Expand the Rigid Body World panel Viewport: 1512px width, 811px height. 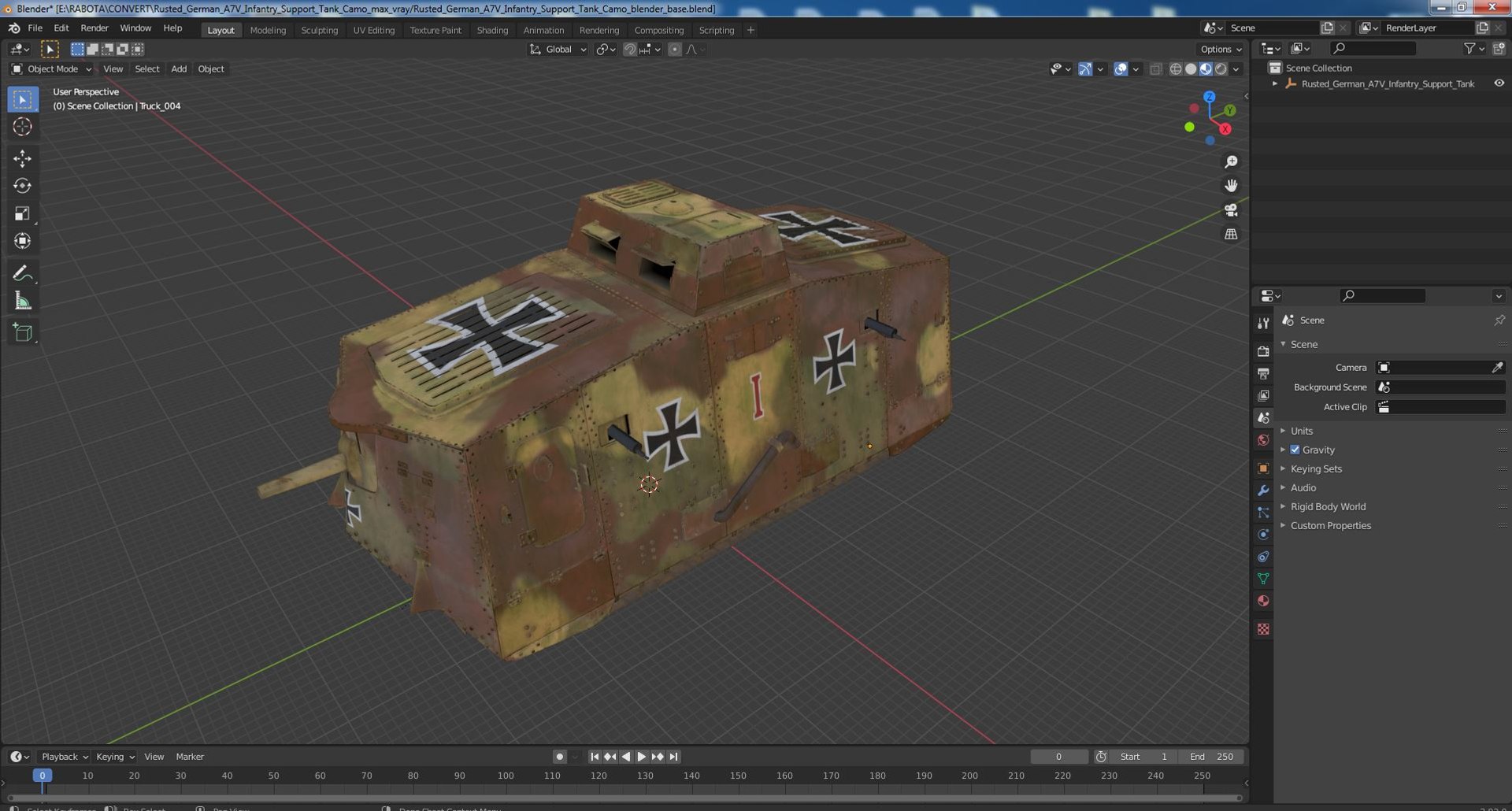pyautogui.click(x=1328, y=506)
